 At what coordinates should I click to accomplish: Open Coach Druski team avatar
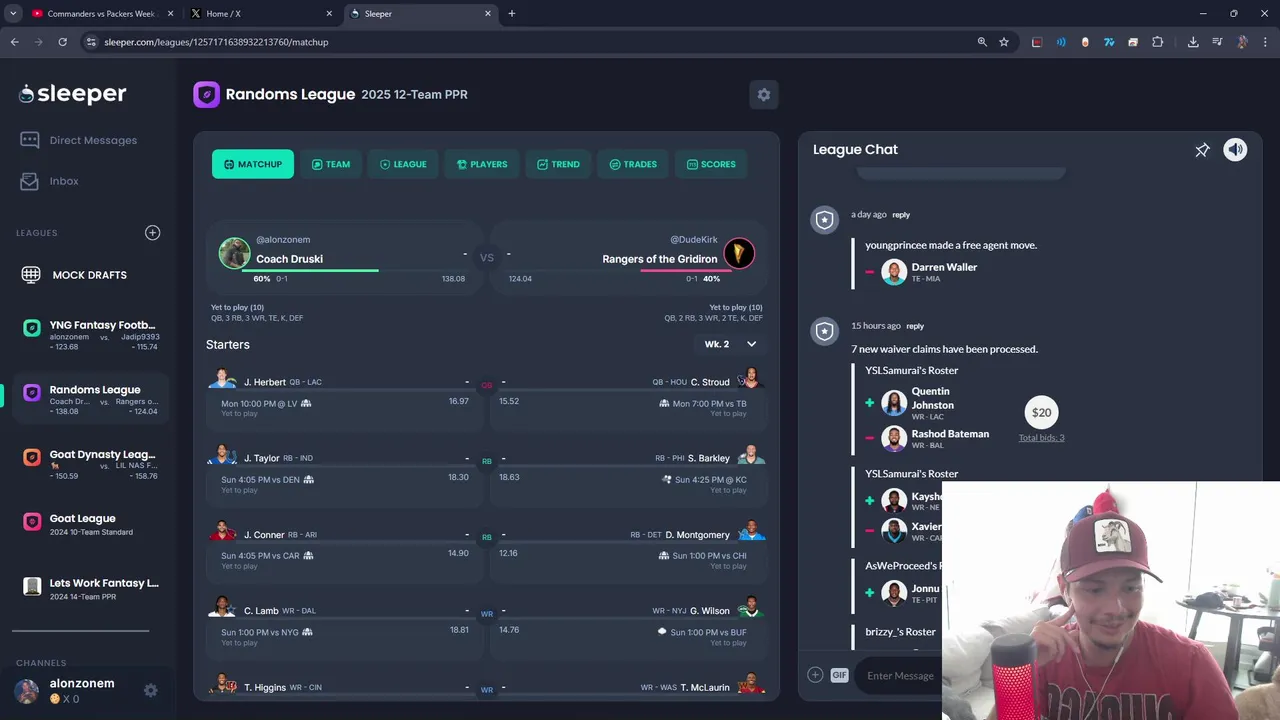234,253
